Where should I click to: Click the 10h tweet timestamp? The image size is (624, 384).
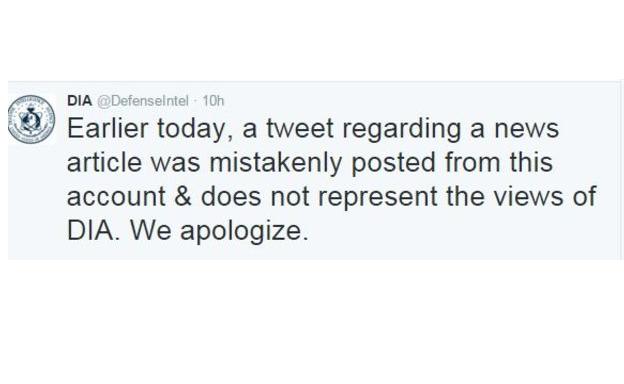tap(213, 101)
